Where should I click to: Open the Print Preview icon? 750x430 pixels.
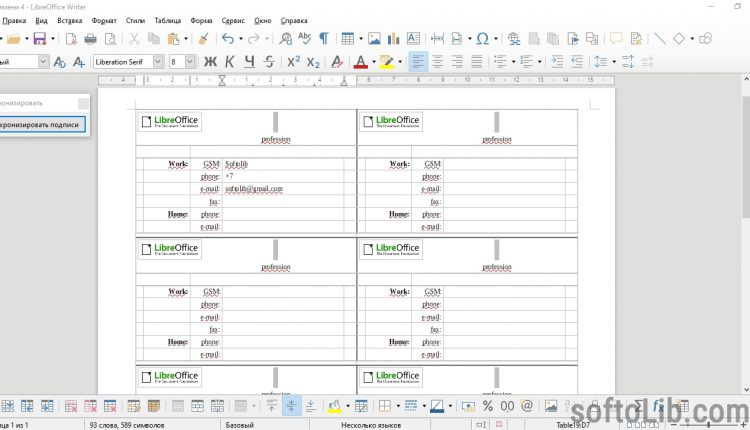[x=110, y=39]
